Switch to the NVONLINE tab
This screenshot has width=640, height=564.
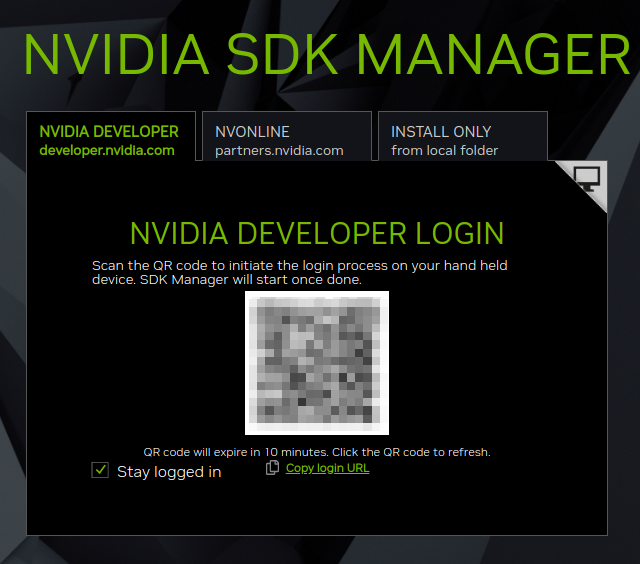(x=287, y=140)
